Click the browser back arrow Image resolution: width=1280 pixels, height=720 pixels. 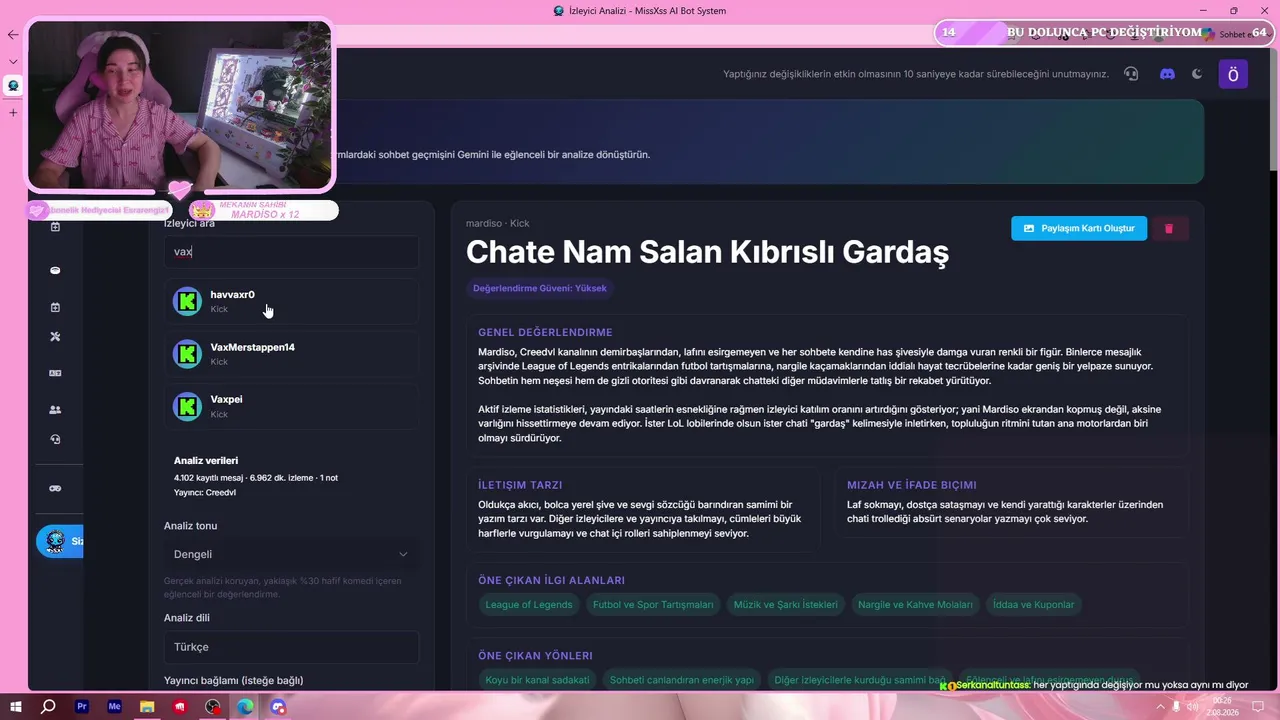tap(13, 35)
